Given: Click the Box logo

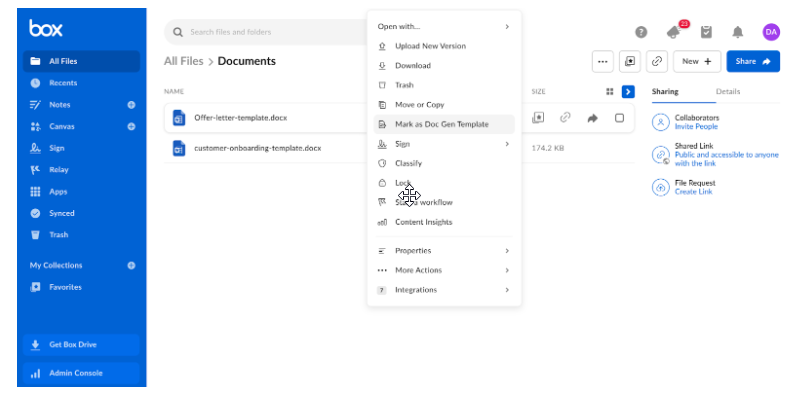Looking at the screenshot, I should pos(45,28).
